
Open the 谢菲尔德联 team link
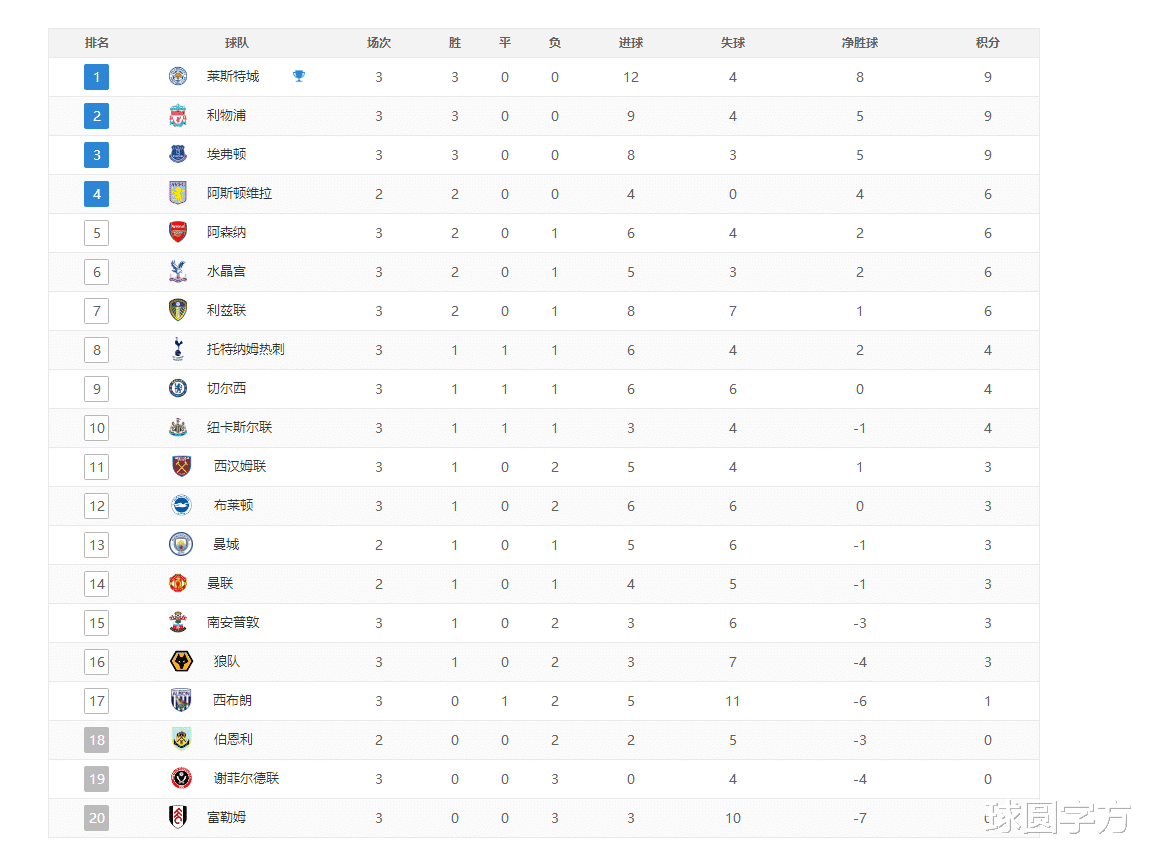(246, 779)
